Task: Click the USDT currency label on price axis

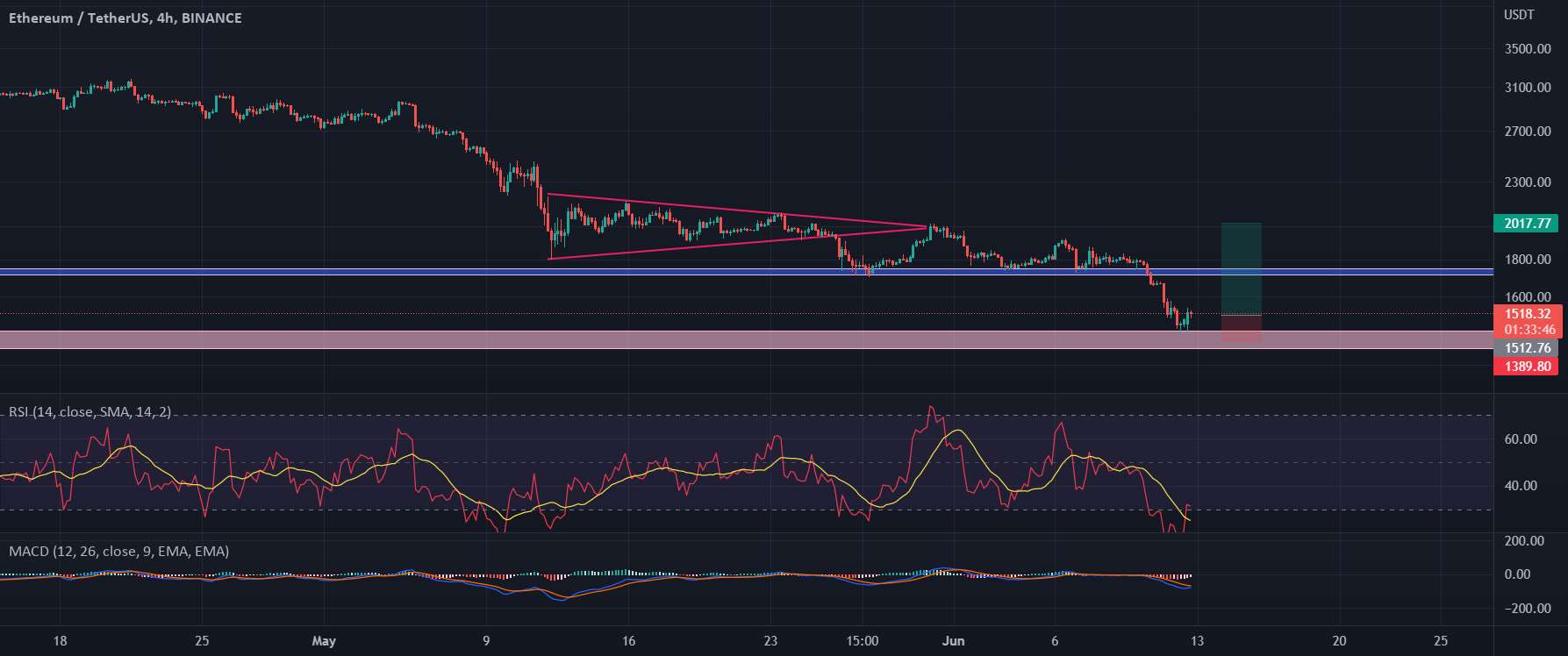Action: point(1517,16)
